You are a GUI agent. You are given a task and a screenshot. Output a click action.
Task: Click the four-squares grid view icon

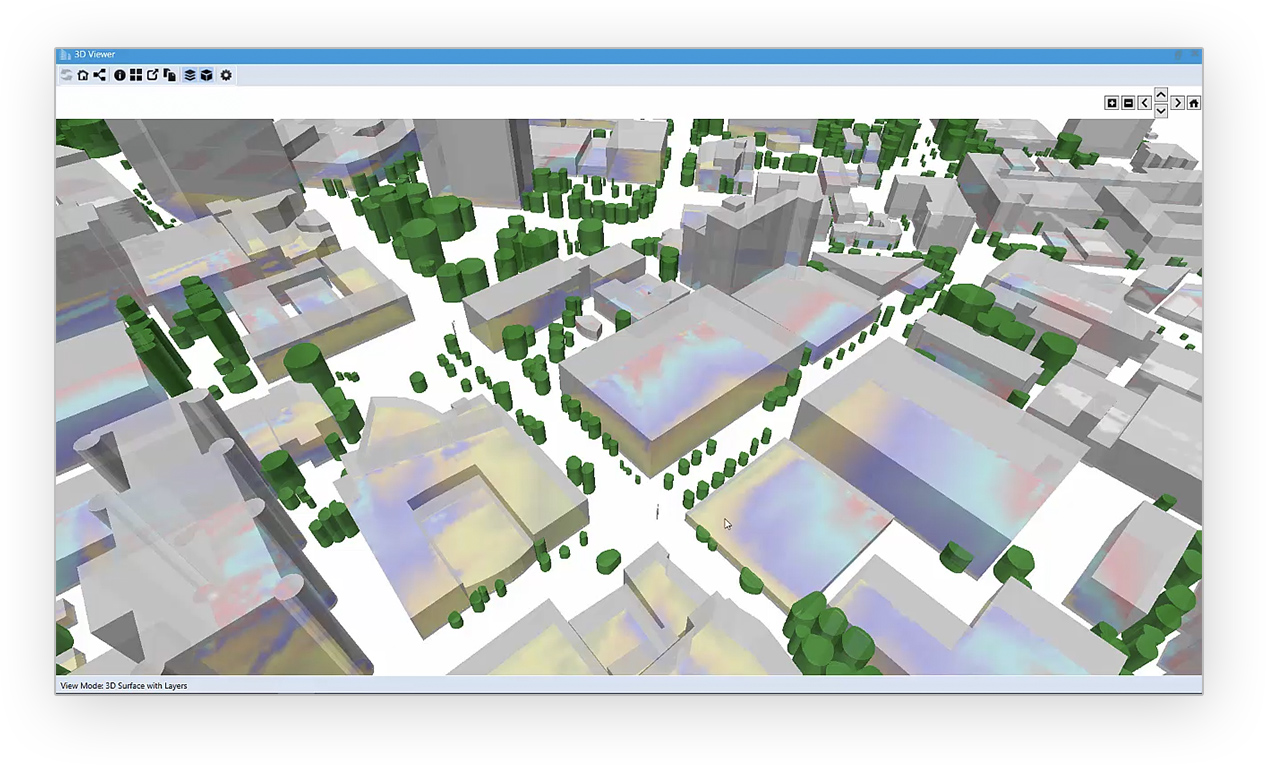pos(136,75)
